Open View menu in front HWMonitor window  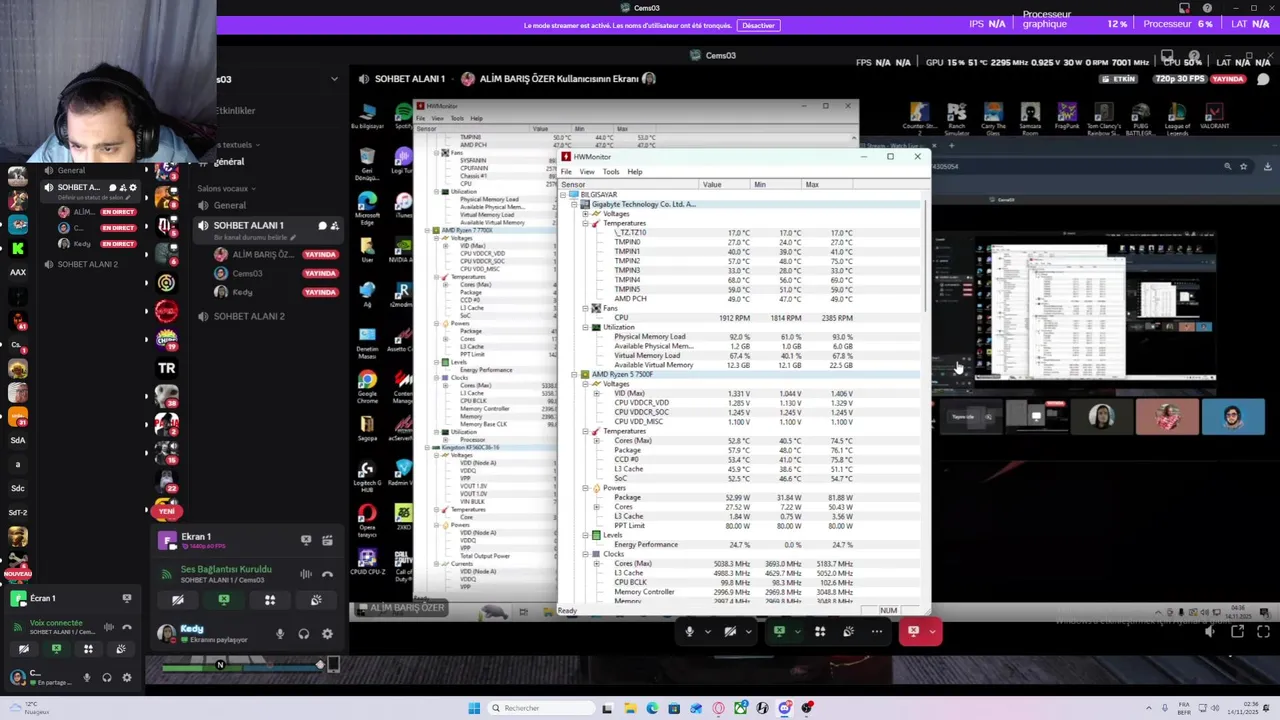coord(587,171)
